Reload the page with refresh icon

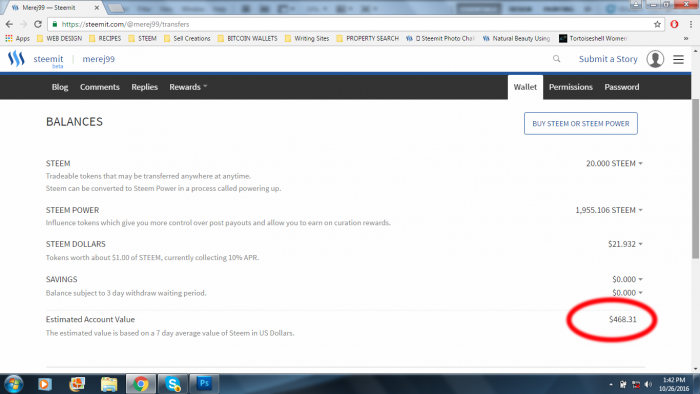click(38, 24)
